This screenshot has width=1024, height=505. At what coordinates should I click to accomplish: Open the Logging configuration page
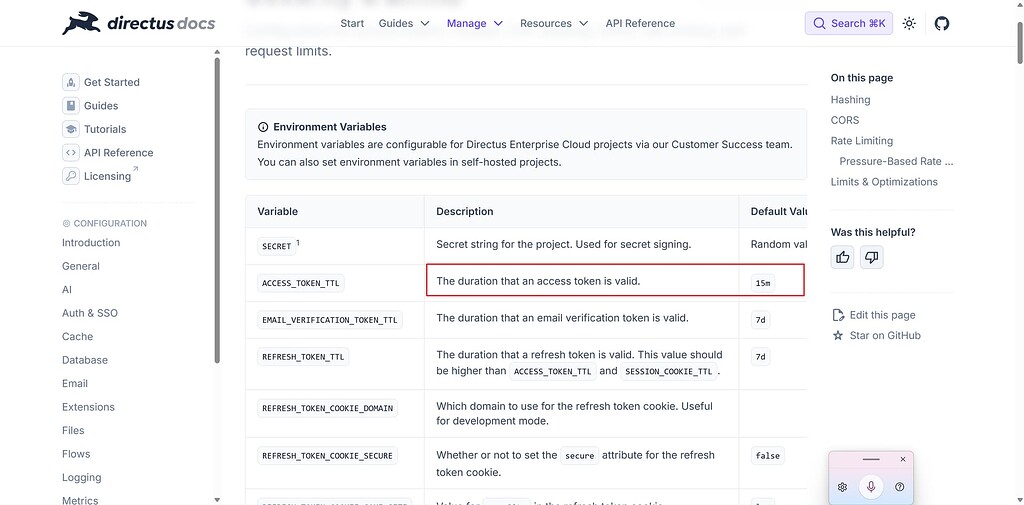82,478
